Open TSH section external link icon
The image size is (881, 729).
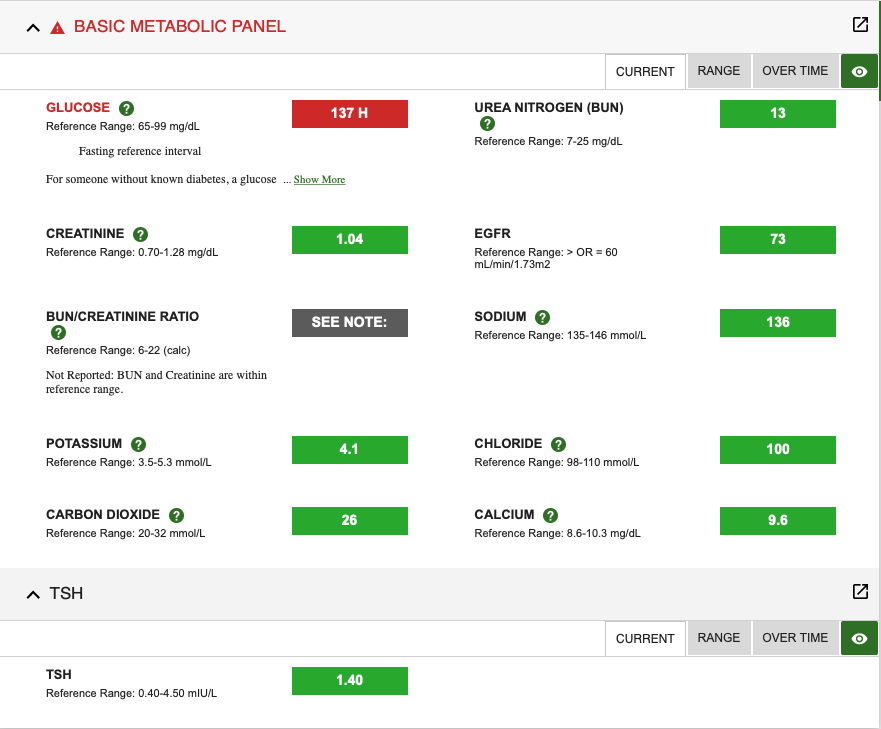(860, 591)
